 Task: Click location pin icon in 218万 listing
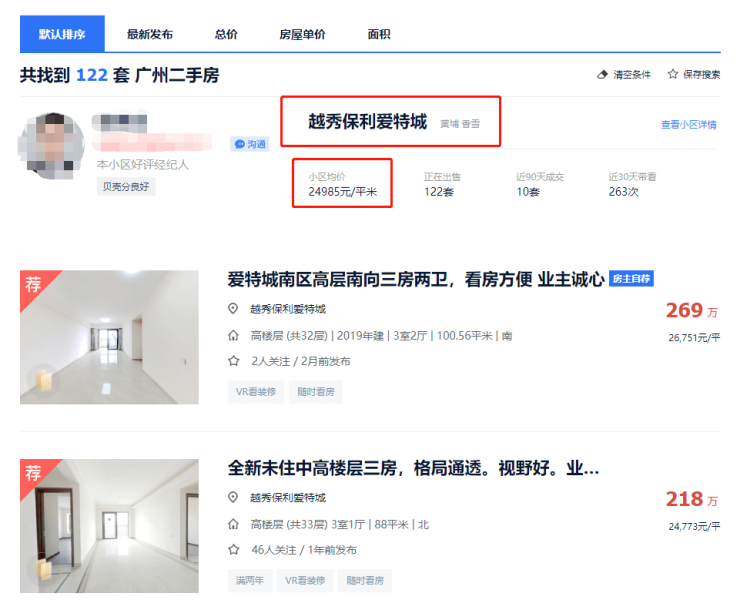[x=233, y=497]
